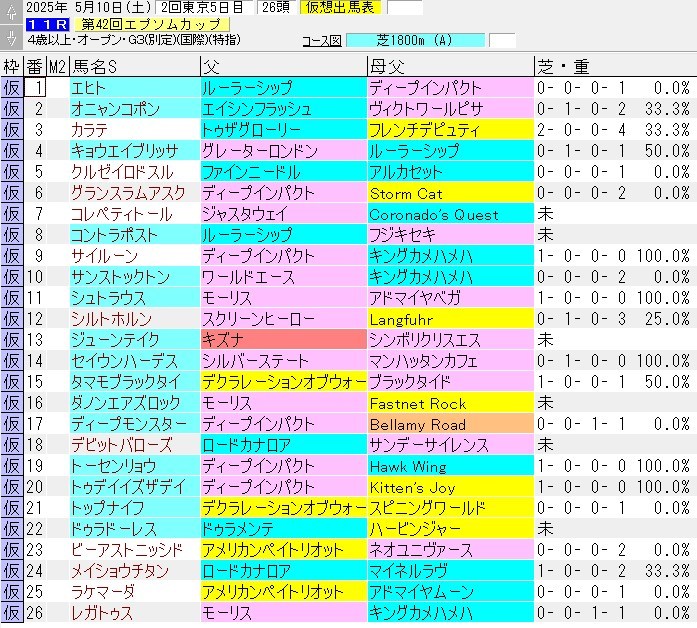Select horse name グランスラムアスク
The height and width of the screenshot is (628, 697).
point(135,192)
